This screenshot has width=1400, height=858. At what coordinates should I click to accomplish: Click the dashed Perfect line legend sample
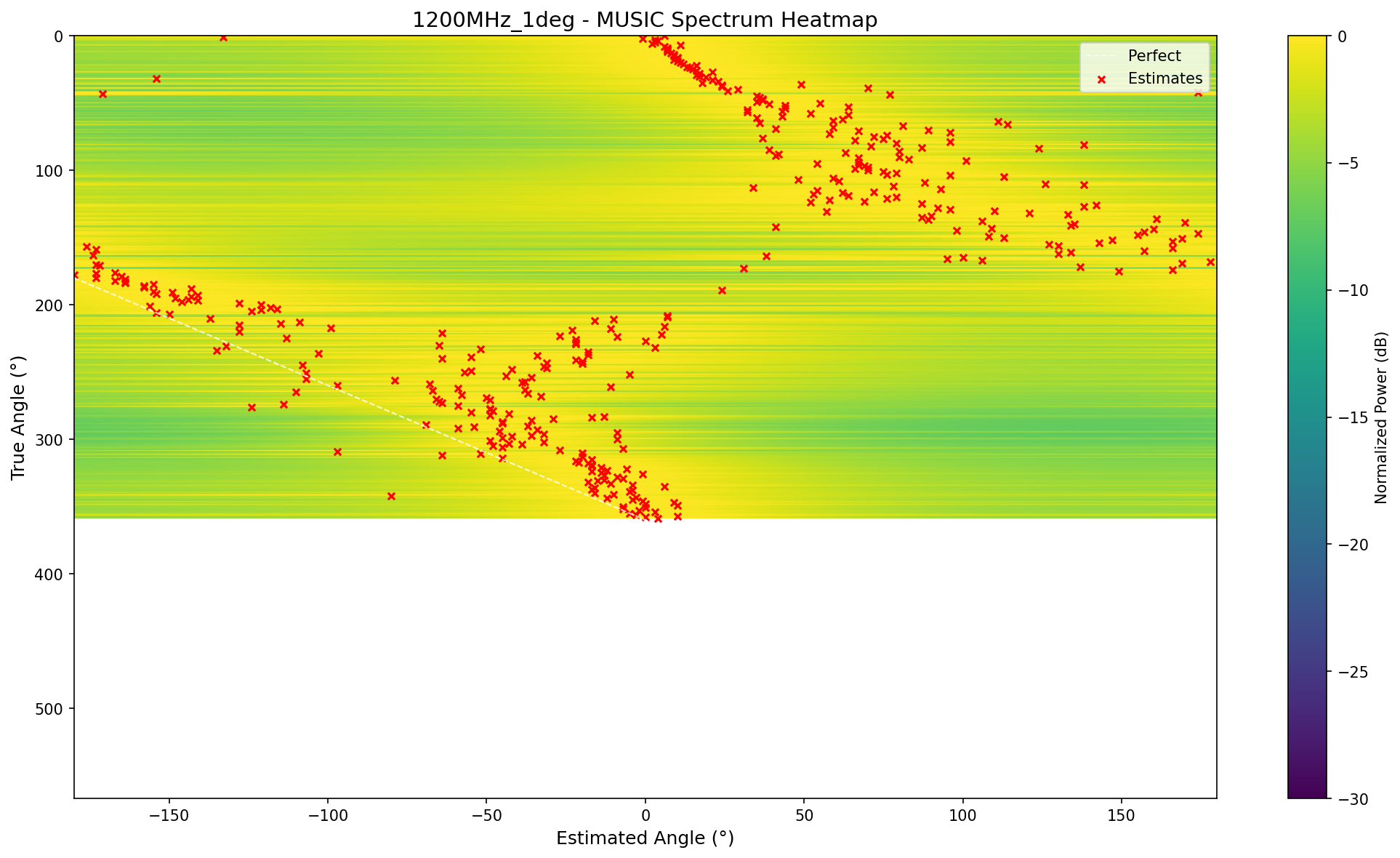click(1101, 56)
